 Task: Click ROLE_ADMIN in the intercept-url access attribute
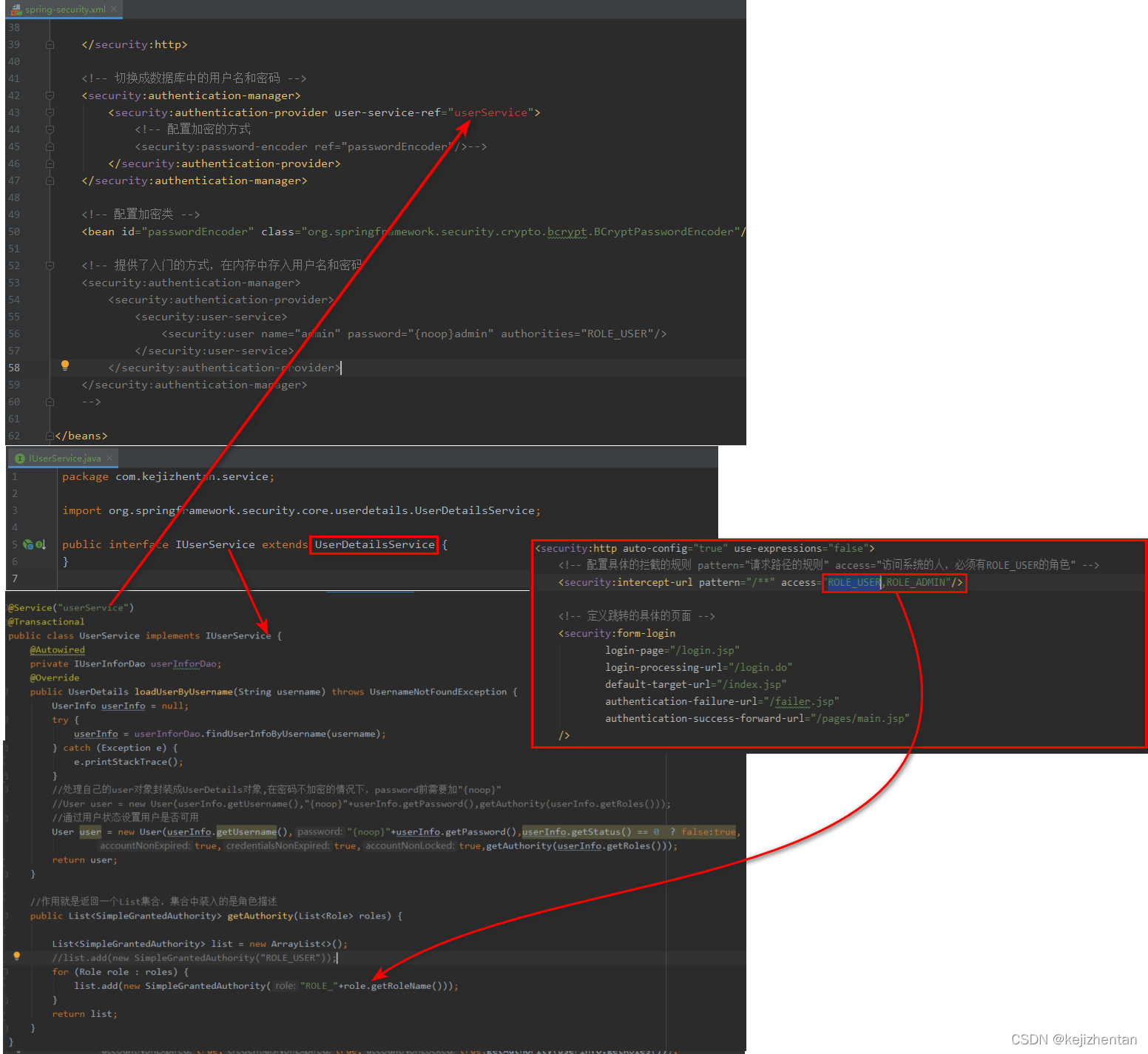(916, 582)
